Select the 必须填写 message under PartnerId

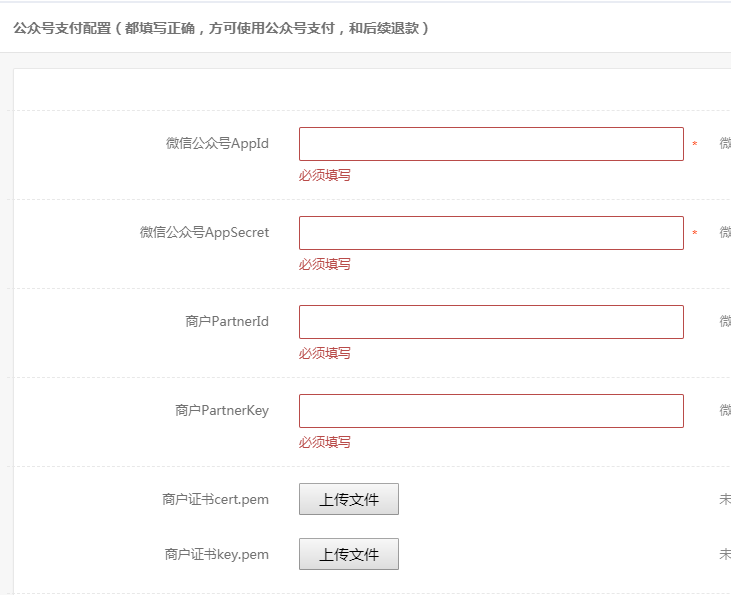[324, 353]
